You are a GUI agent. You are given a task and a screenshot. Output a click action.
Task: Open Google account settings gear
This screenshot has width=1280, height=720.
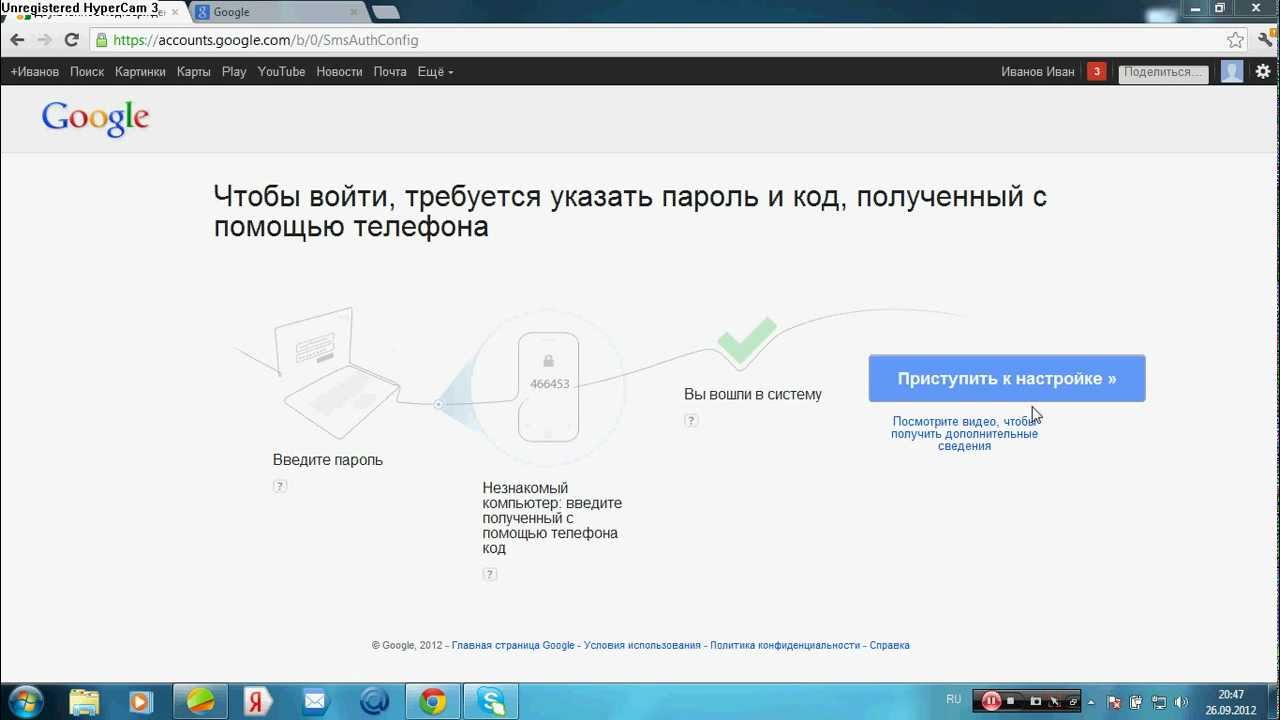[1263, 72]
